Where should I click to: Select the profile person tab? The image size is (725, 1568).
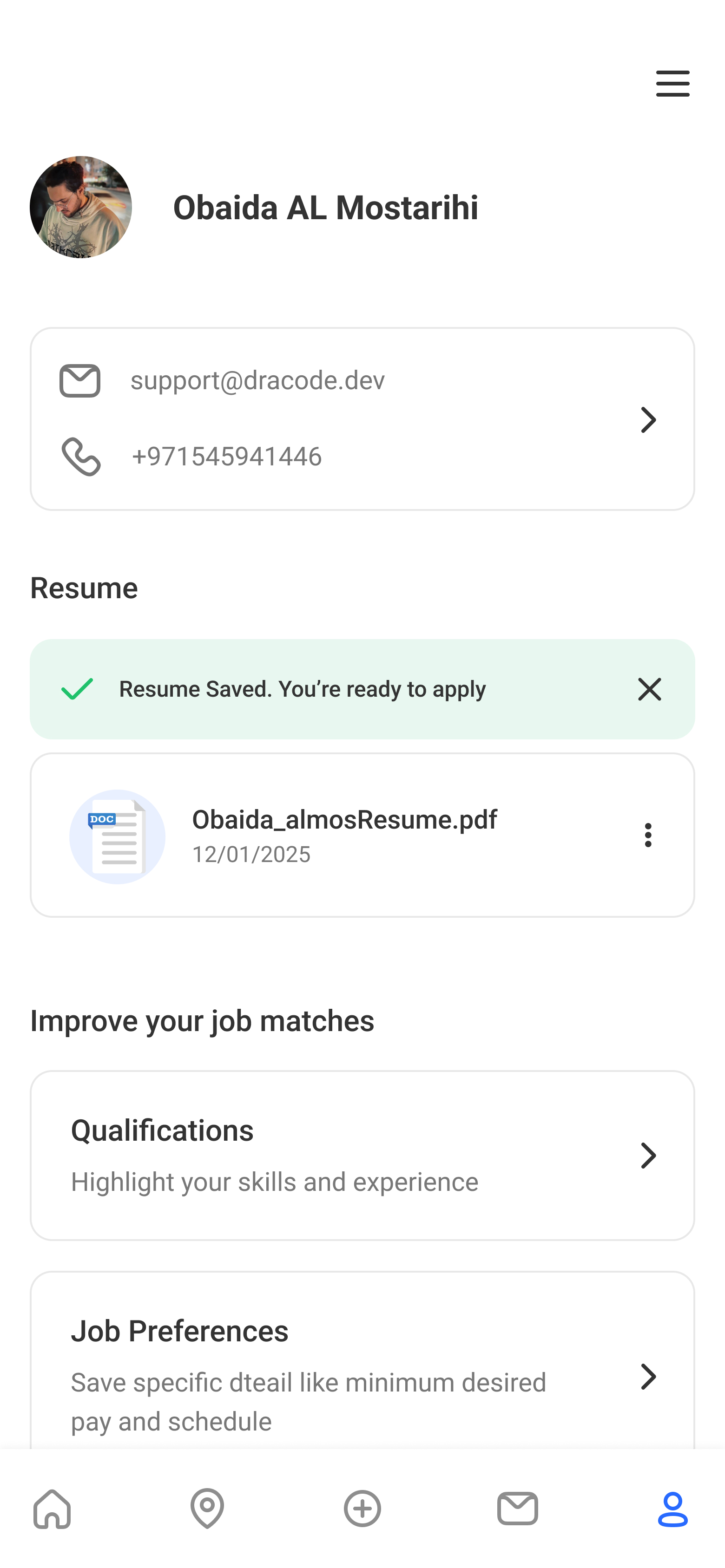click(672, 1509)
